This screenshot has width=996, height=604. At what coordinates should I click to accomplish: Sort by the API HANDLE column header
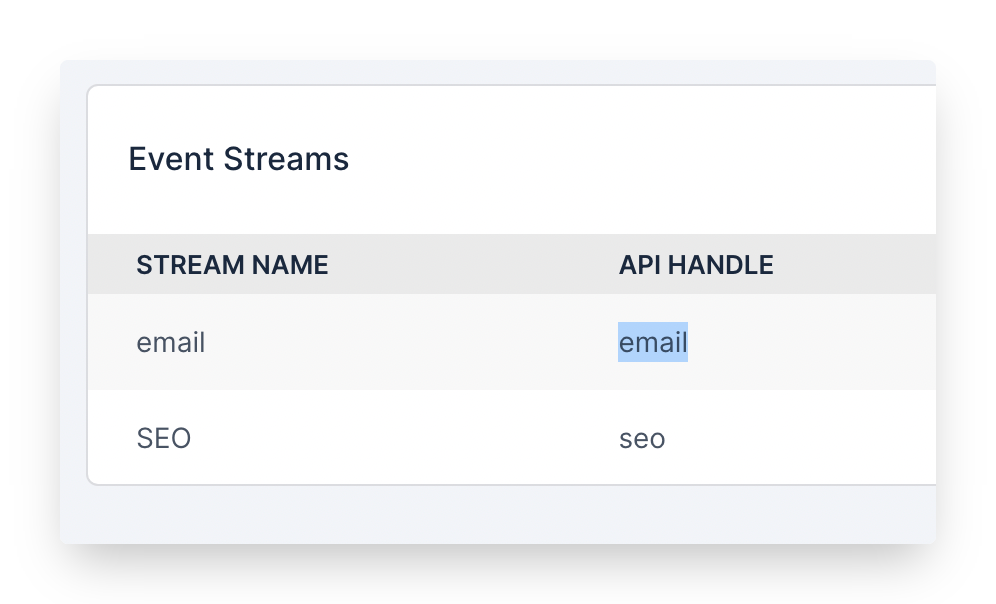tap(696, 265)
